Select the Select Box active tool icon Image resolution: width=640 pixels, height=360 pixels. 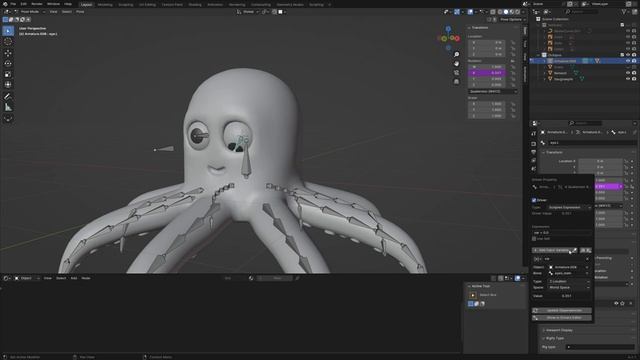tap(473, 295)
